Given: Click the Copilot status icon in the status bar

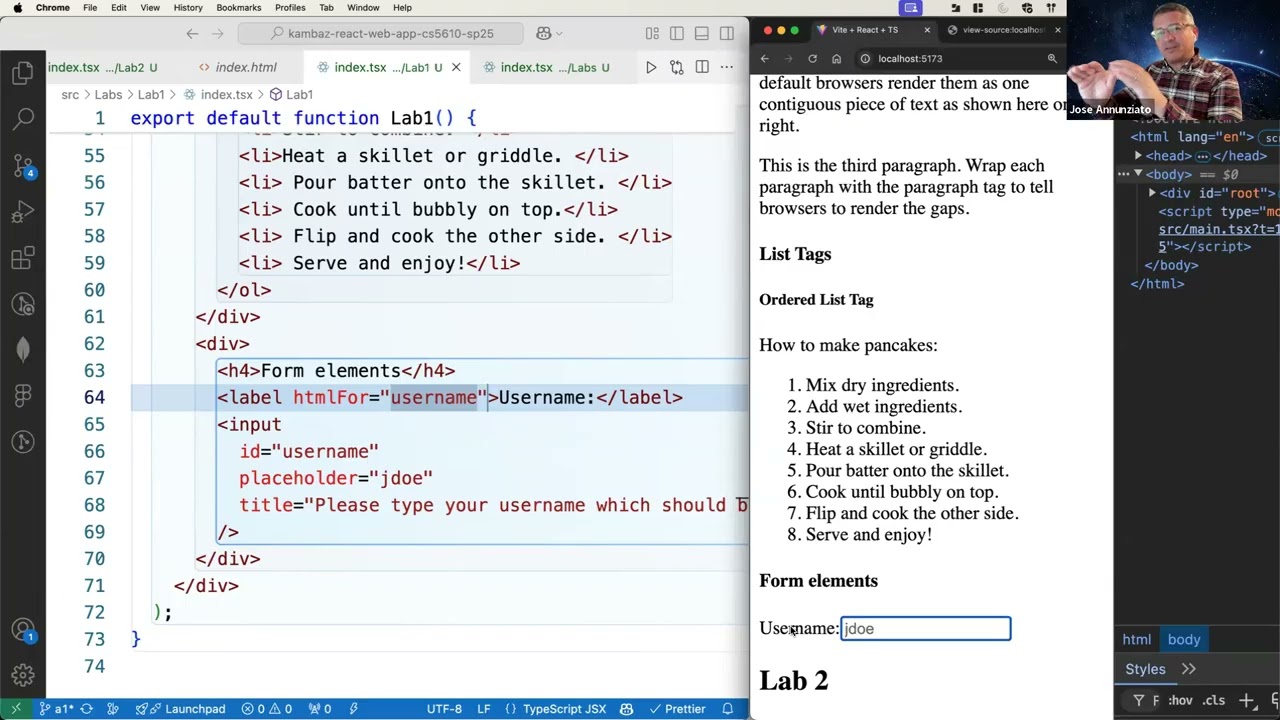Looking at the screenshot, I should (x=626, y=709).
